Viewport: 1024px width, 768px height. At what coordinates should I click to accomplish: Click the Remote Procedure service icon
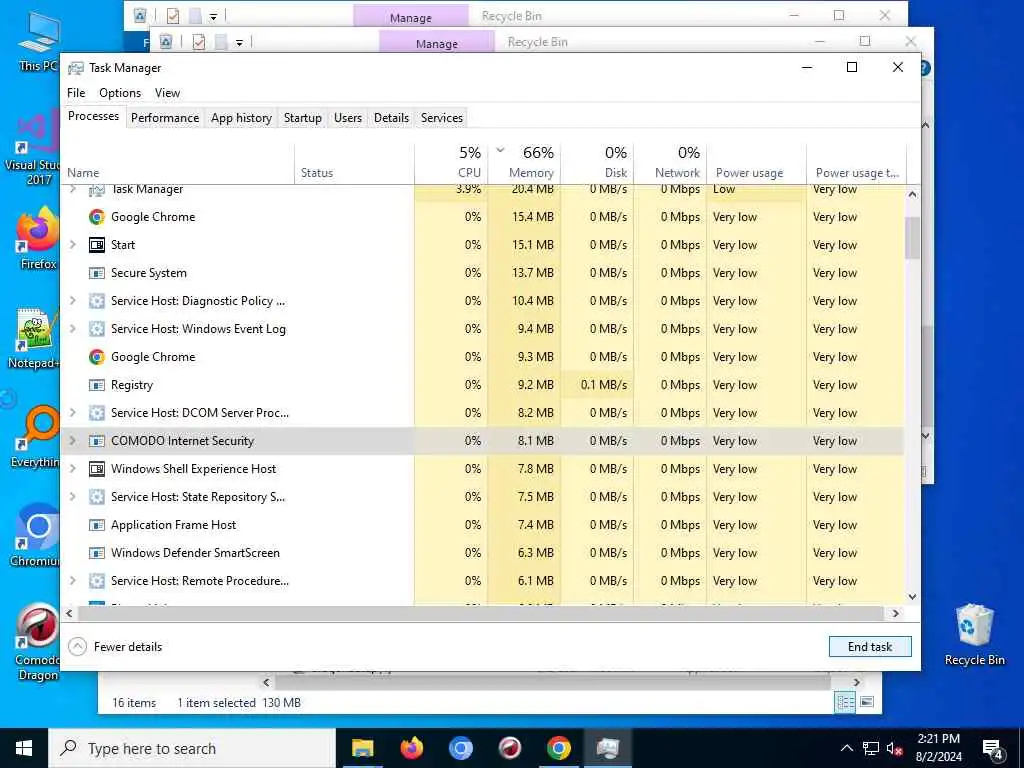97,581
